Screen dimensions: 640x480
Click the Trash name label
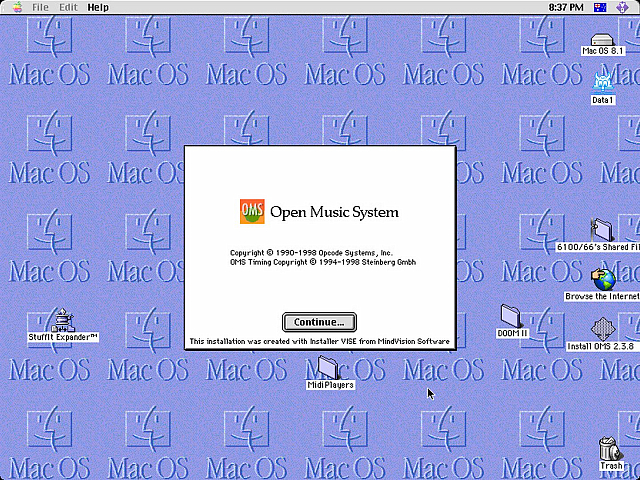[611, 466]
